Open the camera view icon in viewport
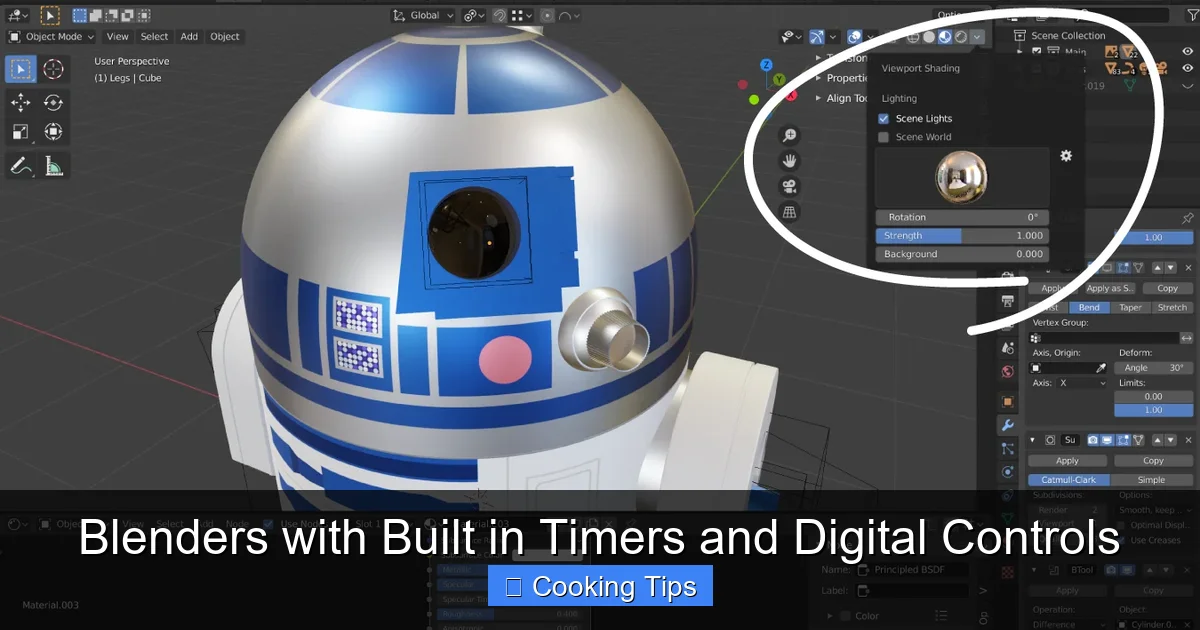1200x630 pixels. point(790,186)
